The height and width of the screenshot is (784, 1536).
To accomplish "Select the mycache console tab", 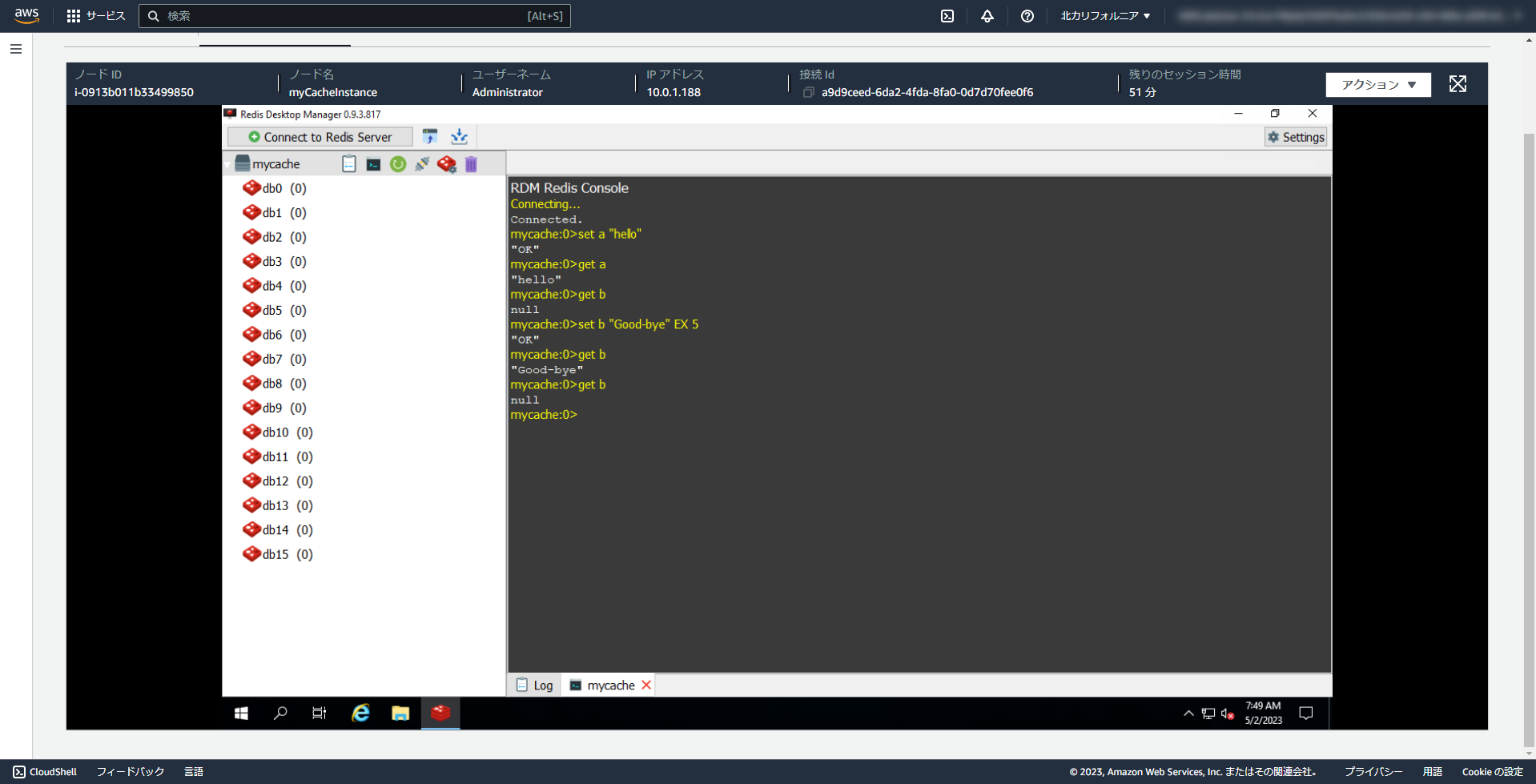I will 609,685.
